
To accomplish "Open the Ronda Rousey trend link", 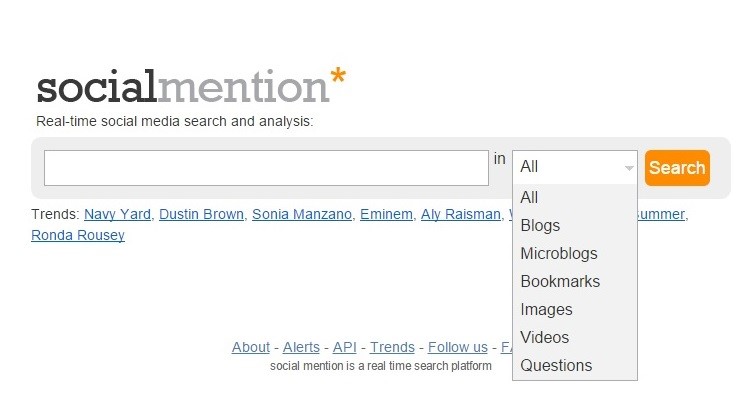I will [78, 235].
